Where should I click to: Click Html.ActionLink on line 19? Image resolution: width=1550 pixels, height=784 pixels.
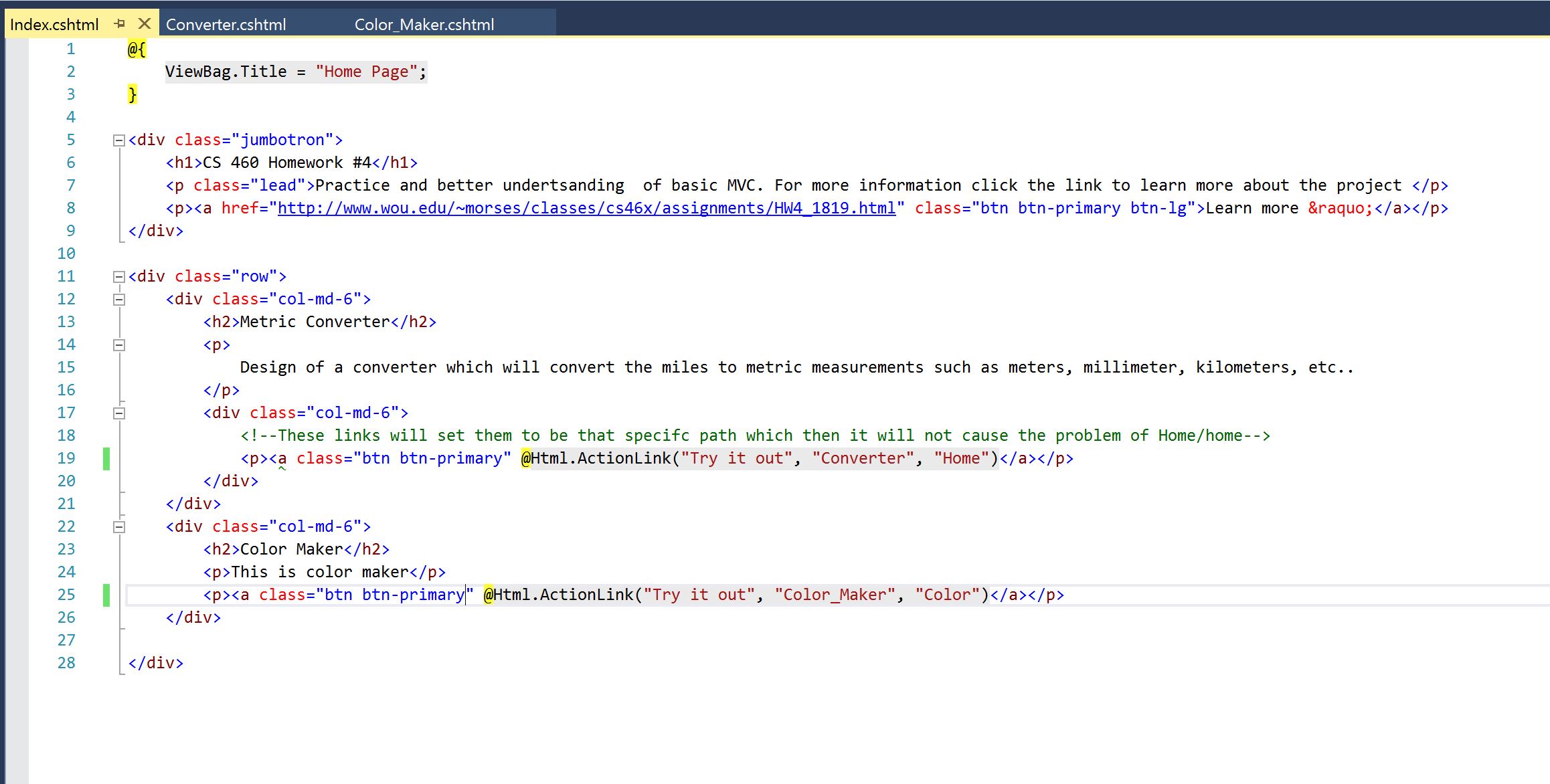601,458
